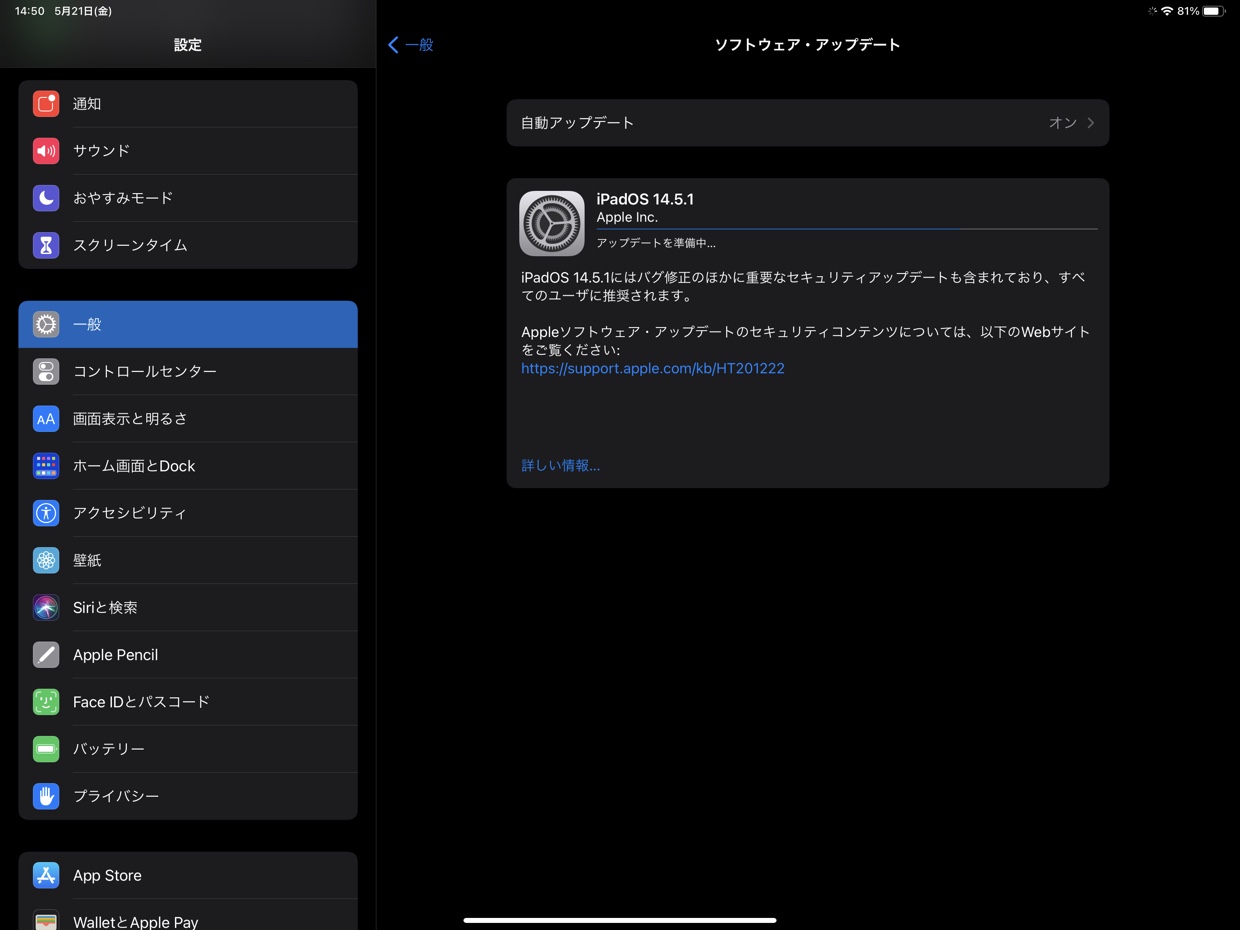This screenshot has height=930, width=1240.
Task: Select the App Store label
Action: (x=107, y=875)
